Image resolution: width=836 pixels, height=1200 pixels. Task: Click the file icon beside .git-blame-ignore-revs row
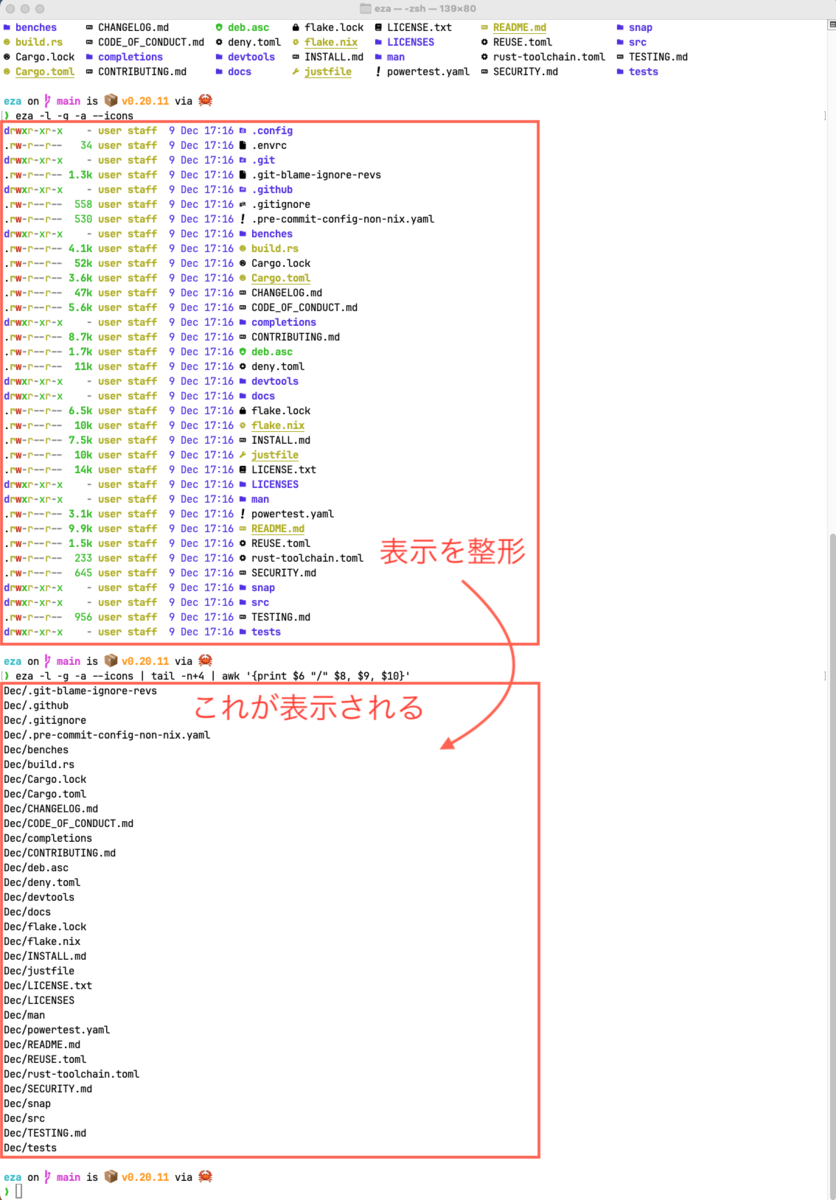243,175
